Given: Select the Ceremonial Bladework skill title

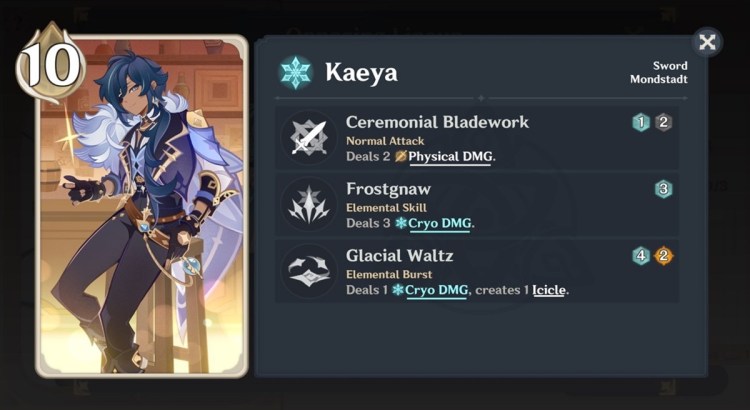Looking at the screenshot, I should point(437,122).
